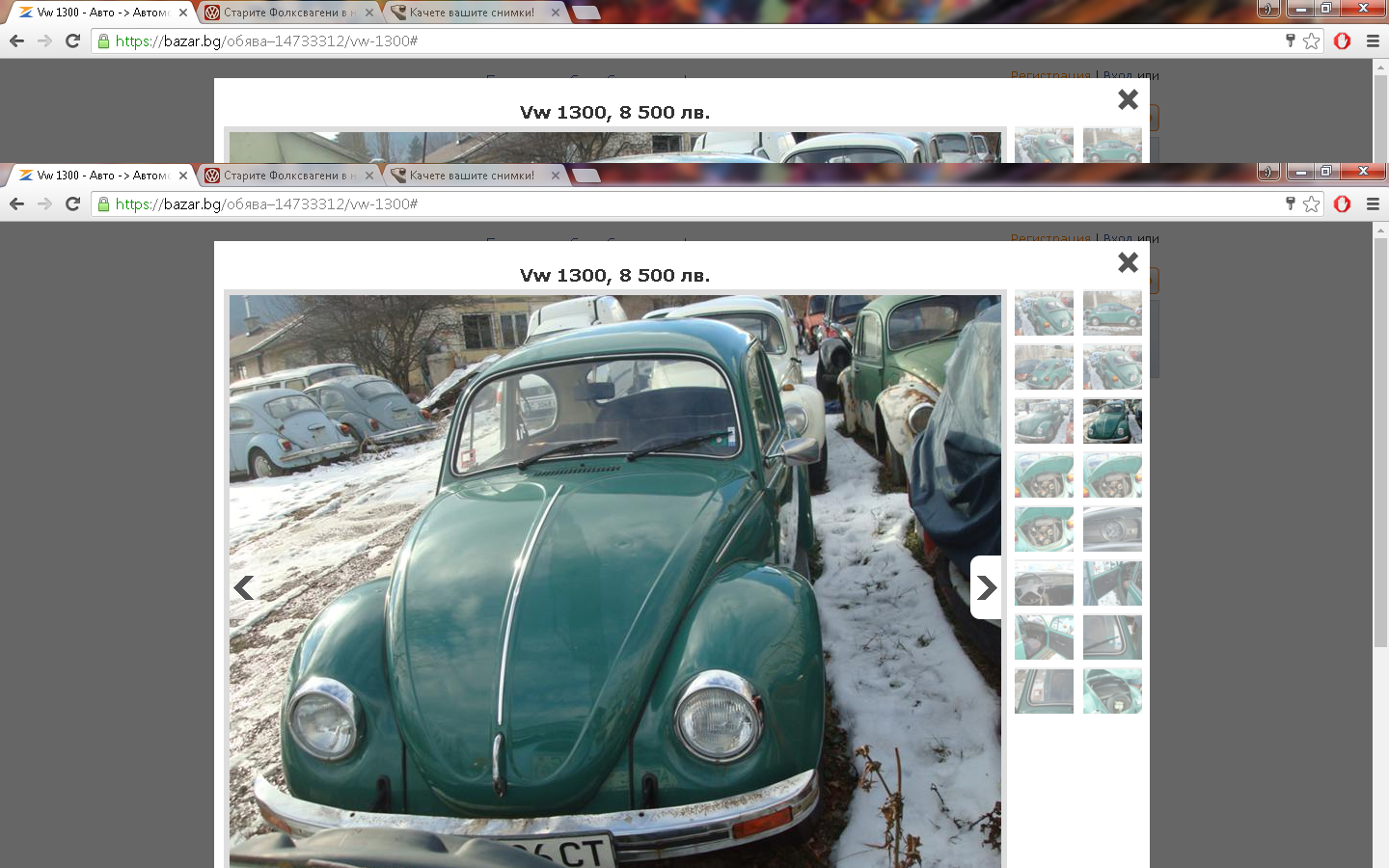The image size is (1389, 868).
Task: Open the Chrome hamburger menu in the lower window
Action: click(1373, 203)
